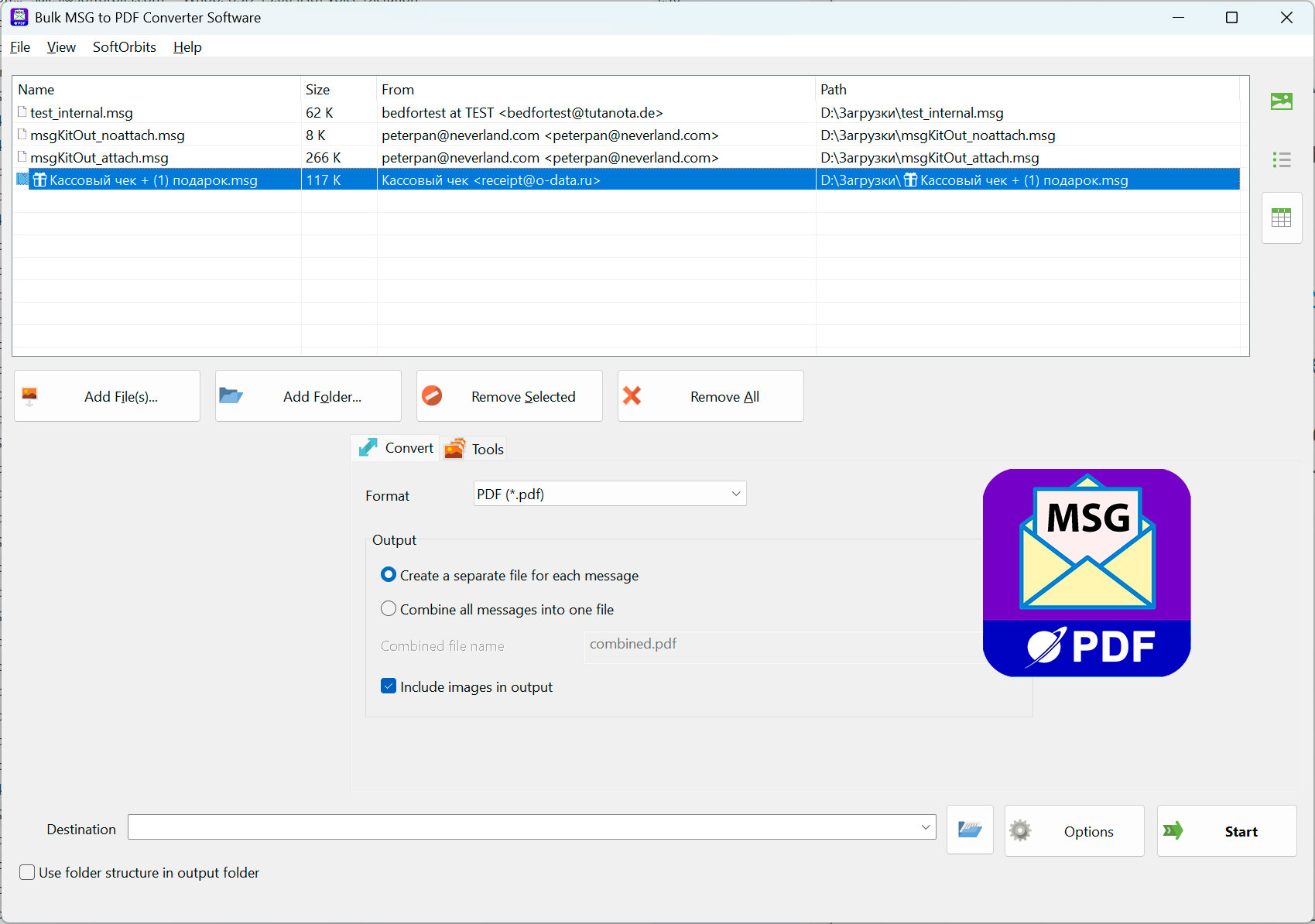1315x924 pixels.
Task: Click the app logo in title bar
Action: (x=19, y=17)
